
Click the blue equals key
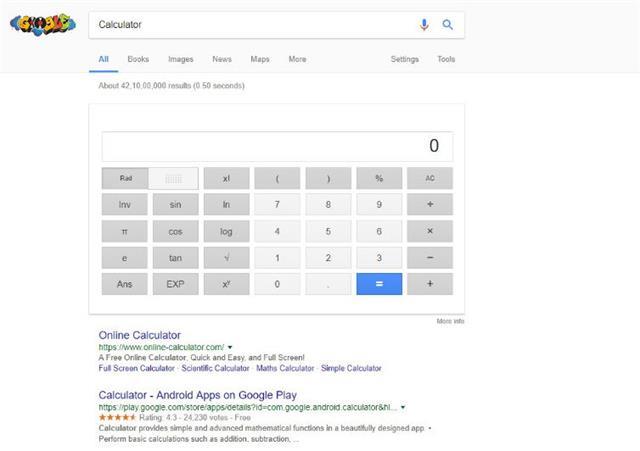point(379,284)
